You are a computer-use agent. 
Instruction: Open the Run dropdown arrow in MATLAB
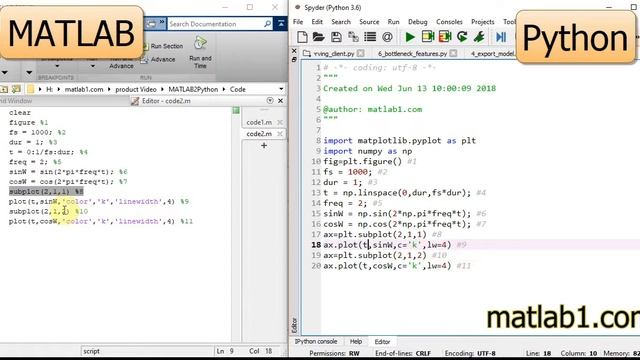click(93, 66)
